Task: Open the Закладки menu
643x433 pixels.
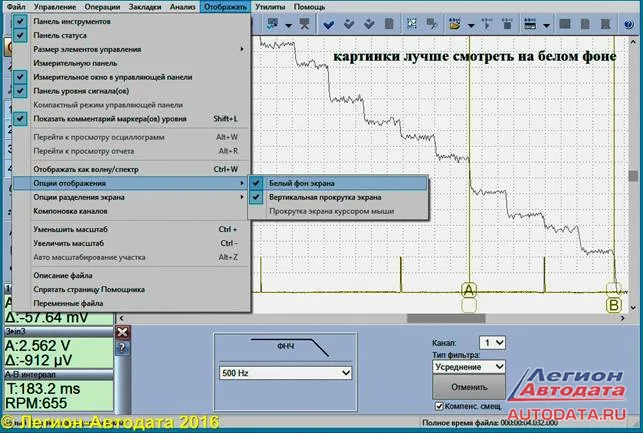Action: [x=145, y=7]
